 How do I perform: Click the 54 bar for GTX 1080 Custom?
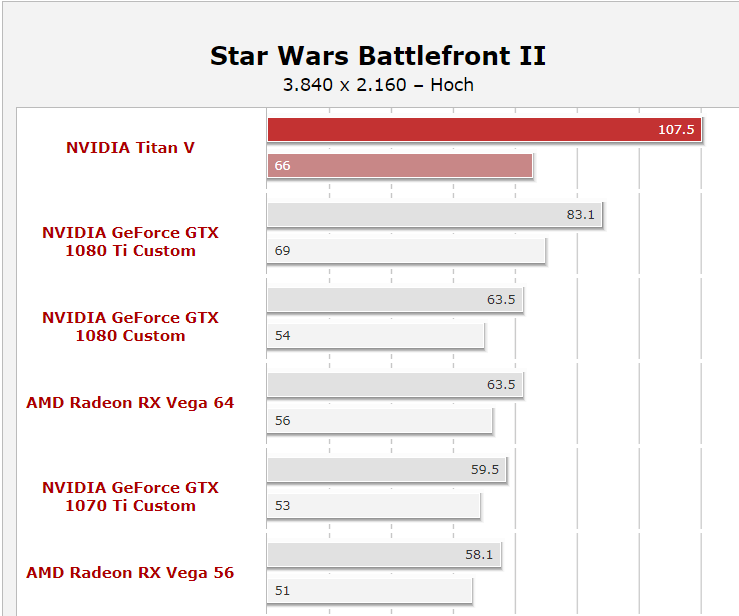coord(376,336)
